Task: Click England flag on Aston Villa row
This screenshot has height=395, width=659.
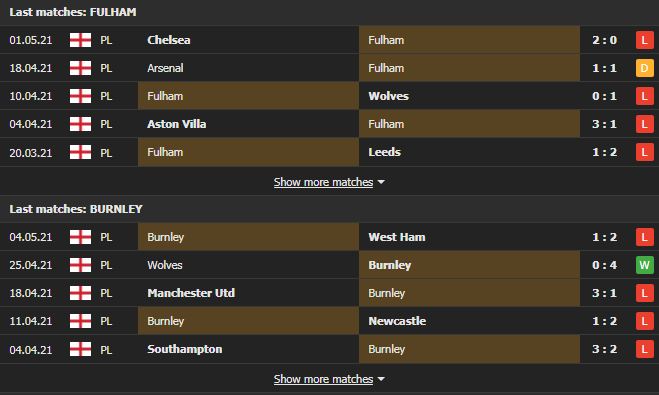Action: pos(80,124)
